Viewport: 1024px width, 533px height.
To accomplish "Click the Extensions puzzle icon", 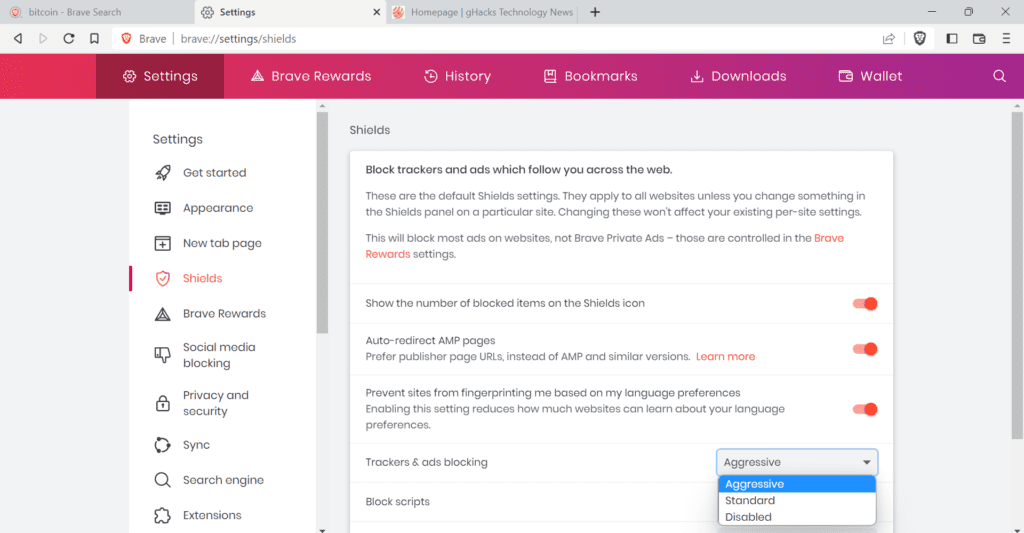I will tap(163, 515).
